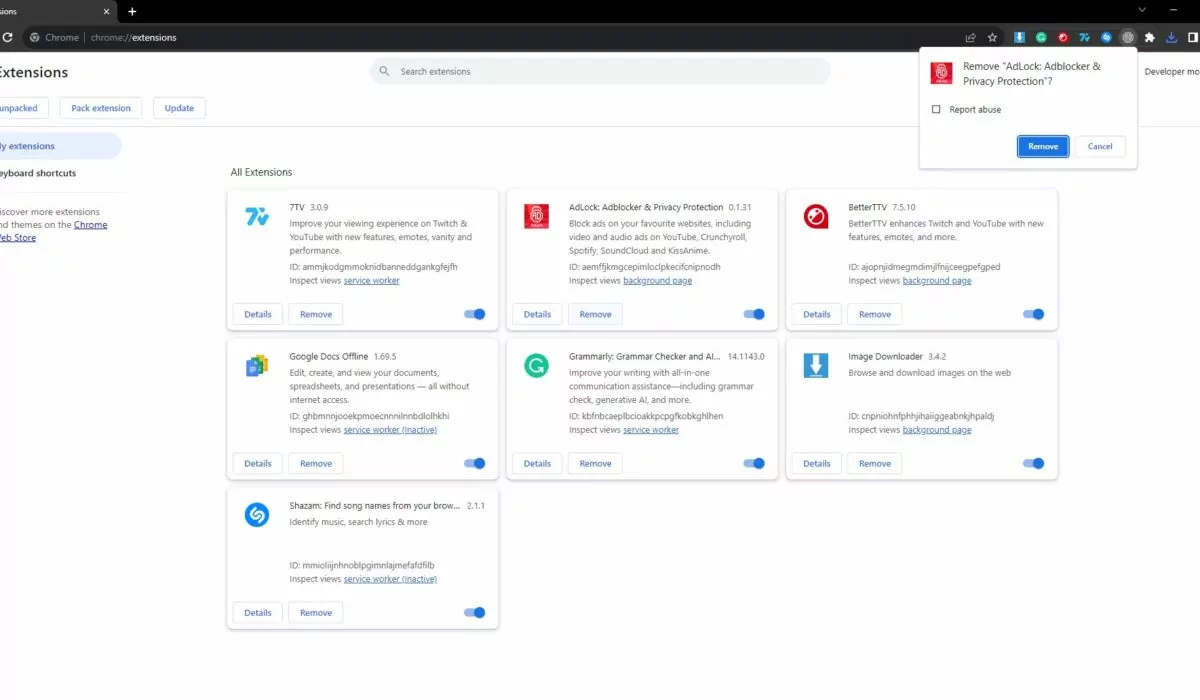The height and width of the screenshot is (700, 1200).
Task: Open Shazam extension icon in the toolbar
Action: (1106, 38)
